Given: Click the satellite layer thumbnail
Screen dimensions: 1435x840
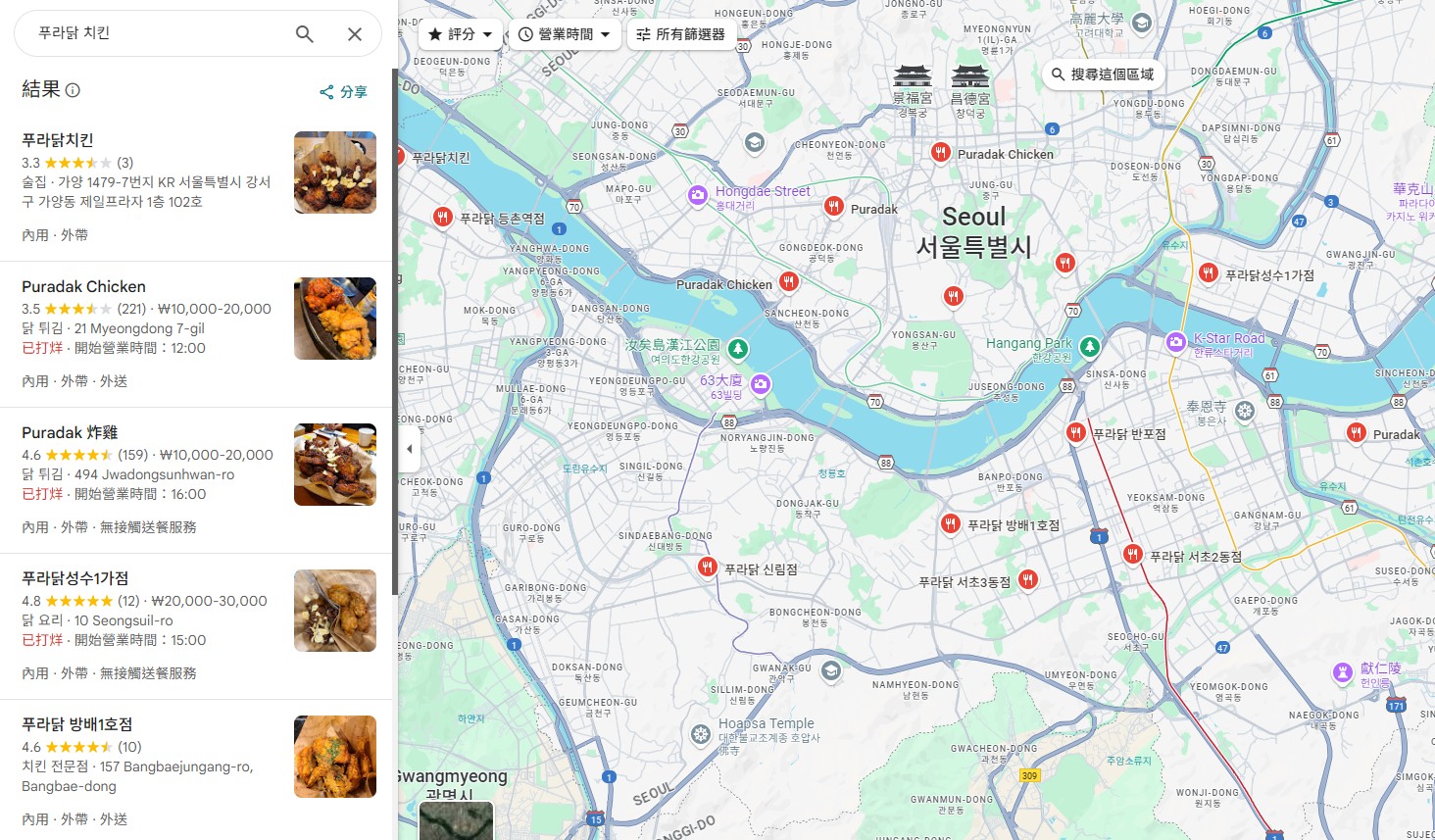Looking at the screenshot, I should tap(457, 820).
